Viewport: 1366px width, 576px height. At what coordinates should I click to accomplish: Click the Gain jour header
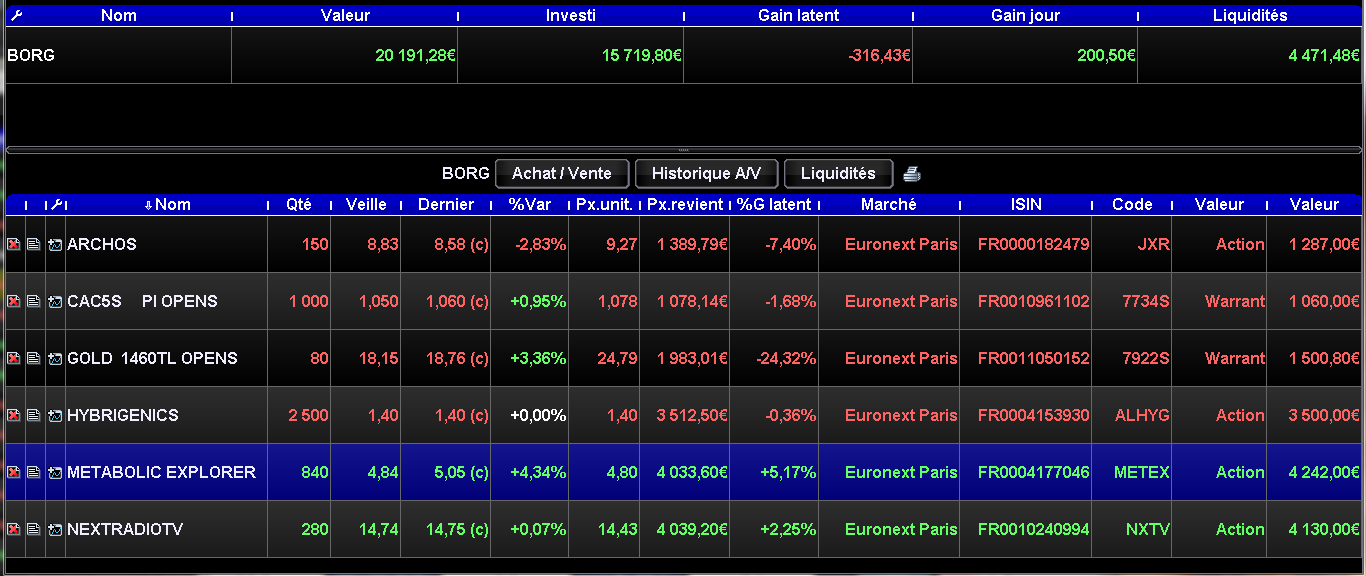click(1025, 16)
